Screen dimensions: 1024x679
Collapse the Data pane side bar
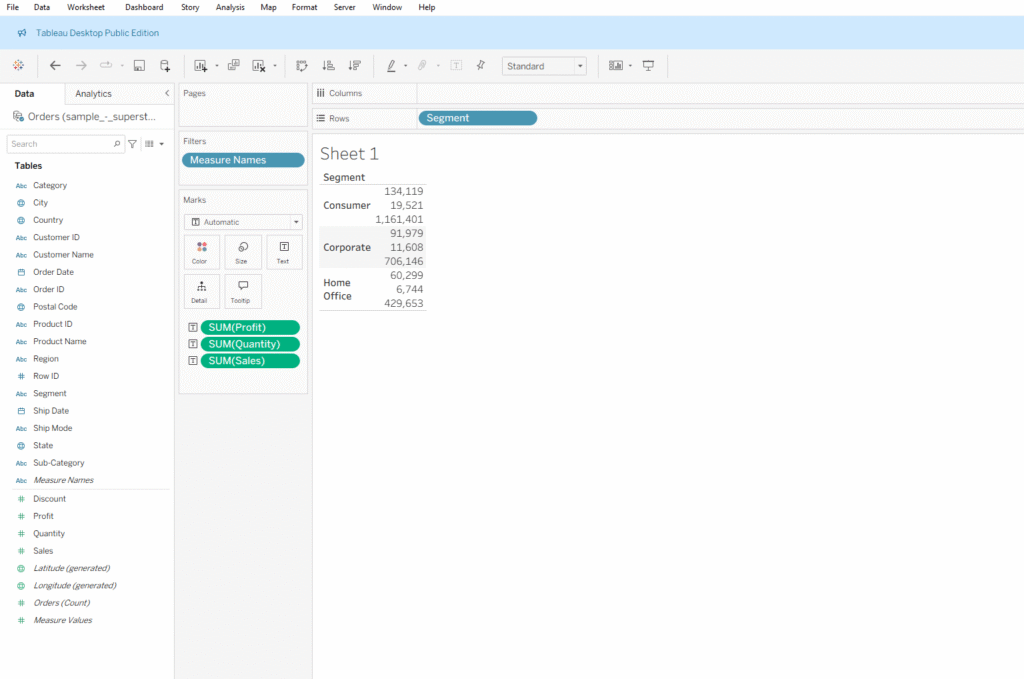167,93
